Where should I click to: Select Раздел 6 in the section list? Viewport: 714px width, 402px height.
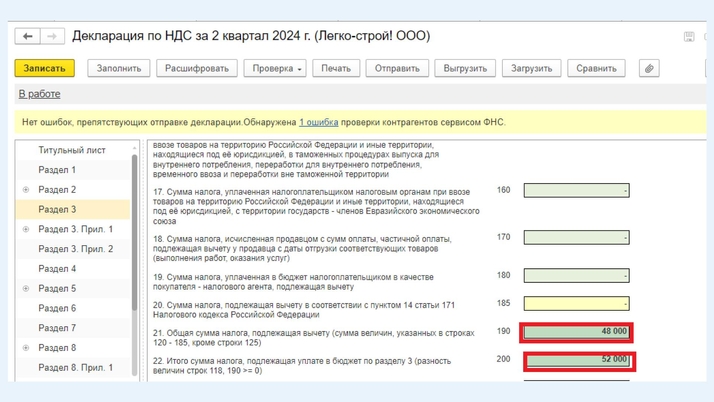(57, 309)
